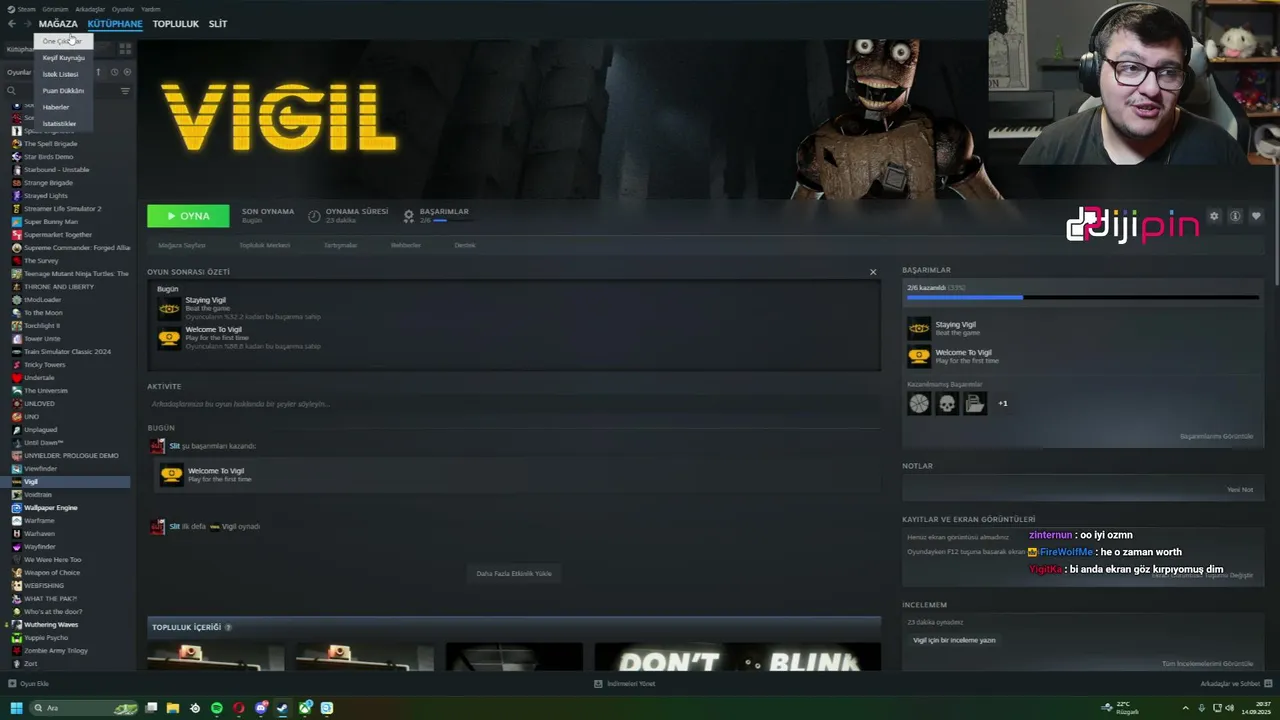
Task: Click the achievements progress bar
Action: point(1082,297)
